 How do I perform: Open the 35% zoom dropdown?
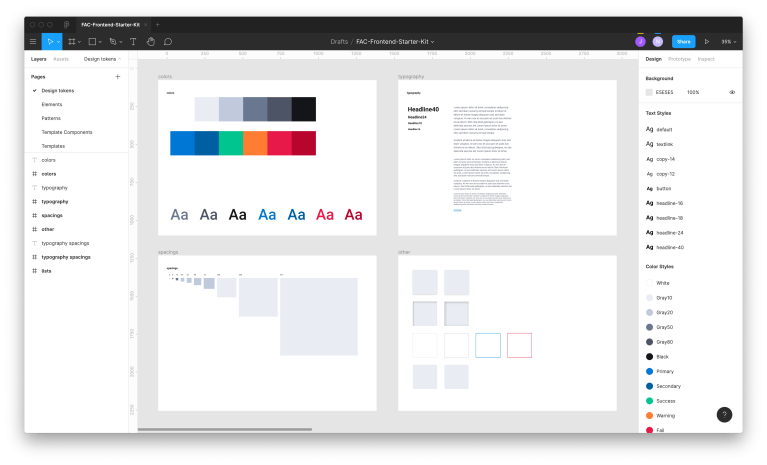click(x=728, y=42)
